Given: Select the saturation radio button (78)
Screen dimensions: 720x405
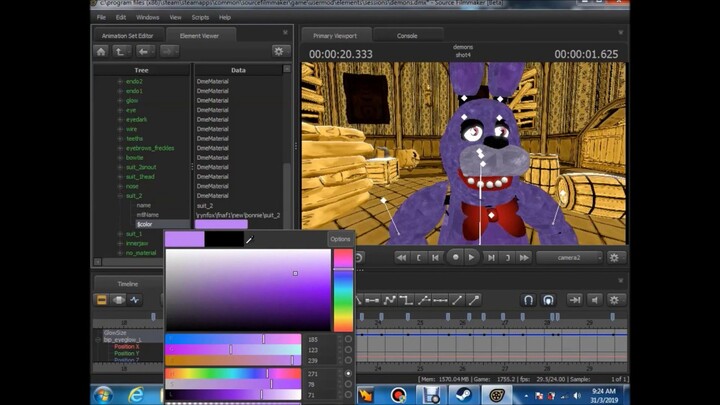Looking at the screenshot, I should tap(348, 384).
